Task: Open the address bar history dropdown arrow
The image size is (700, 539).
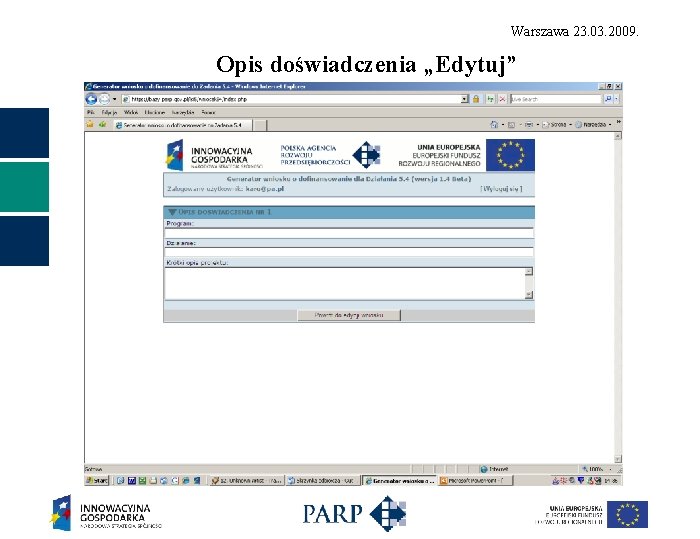Action: tap(465, 99)
